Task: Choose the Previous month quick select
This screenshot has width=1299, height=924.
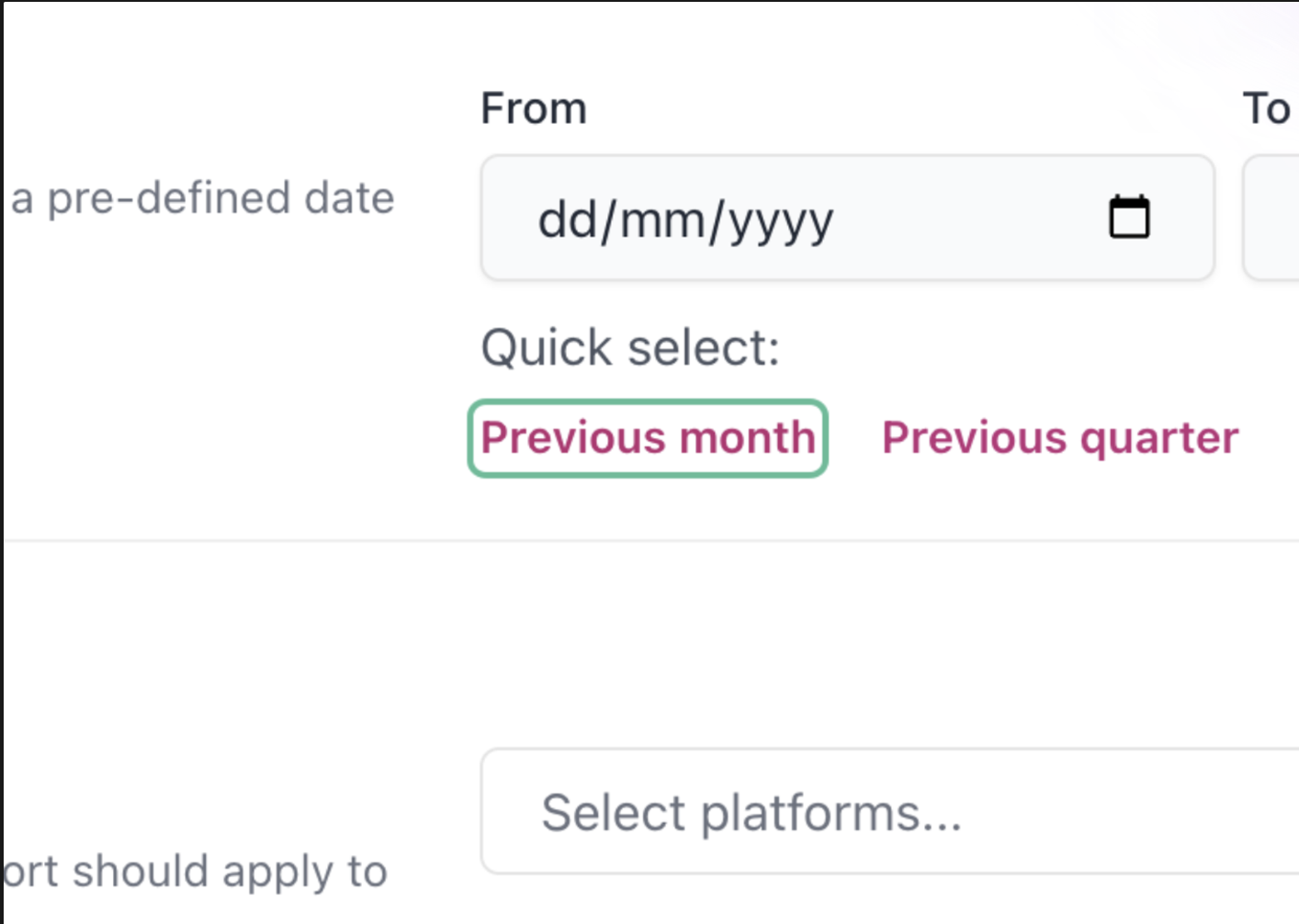Action: click(648, 438)
